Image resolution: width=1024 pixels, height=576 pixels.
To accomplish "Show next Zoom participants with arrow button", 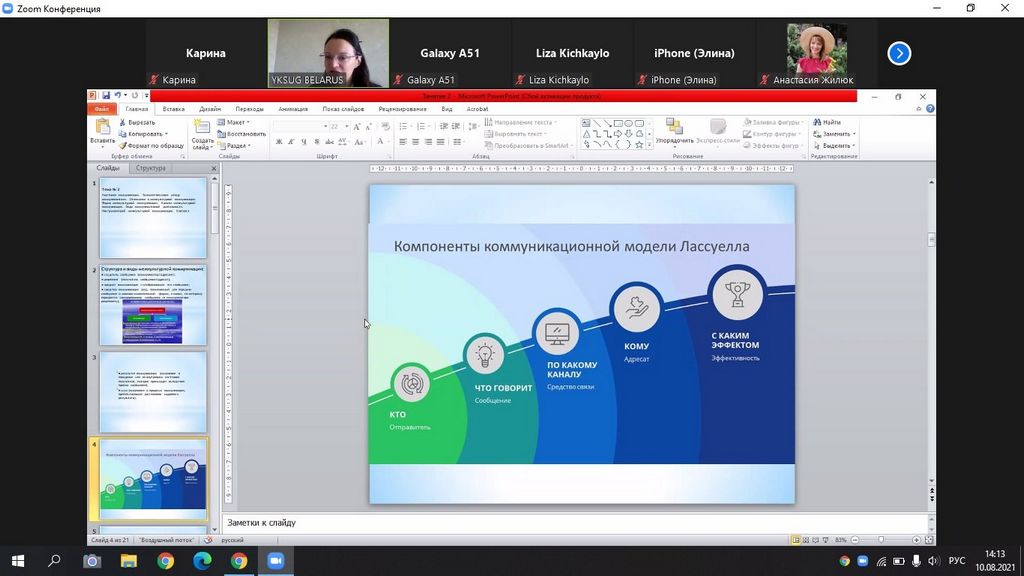I will click(899, 53).
